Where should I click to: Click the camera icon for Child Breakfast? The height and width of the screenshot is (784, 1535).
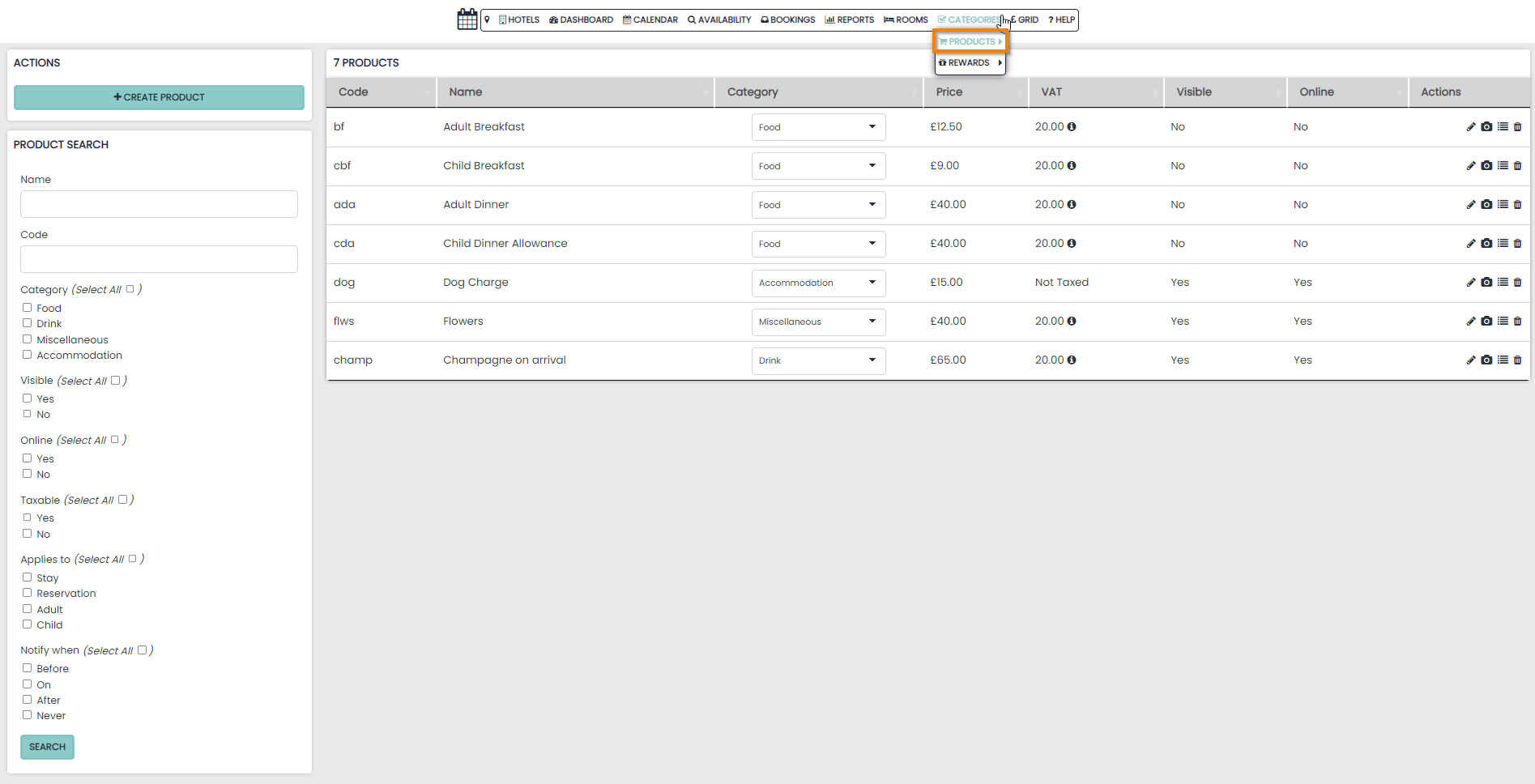(x=1486, y=166)
